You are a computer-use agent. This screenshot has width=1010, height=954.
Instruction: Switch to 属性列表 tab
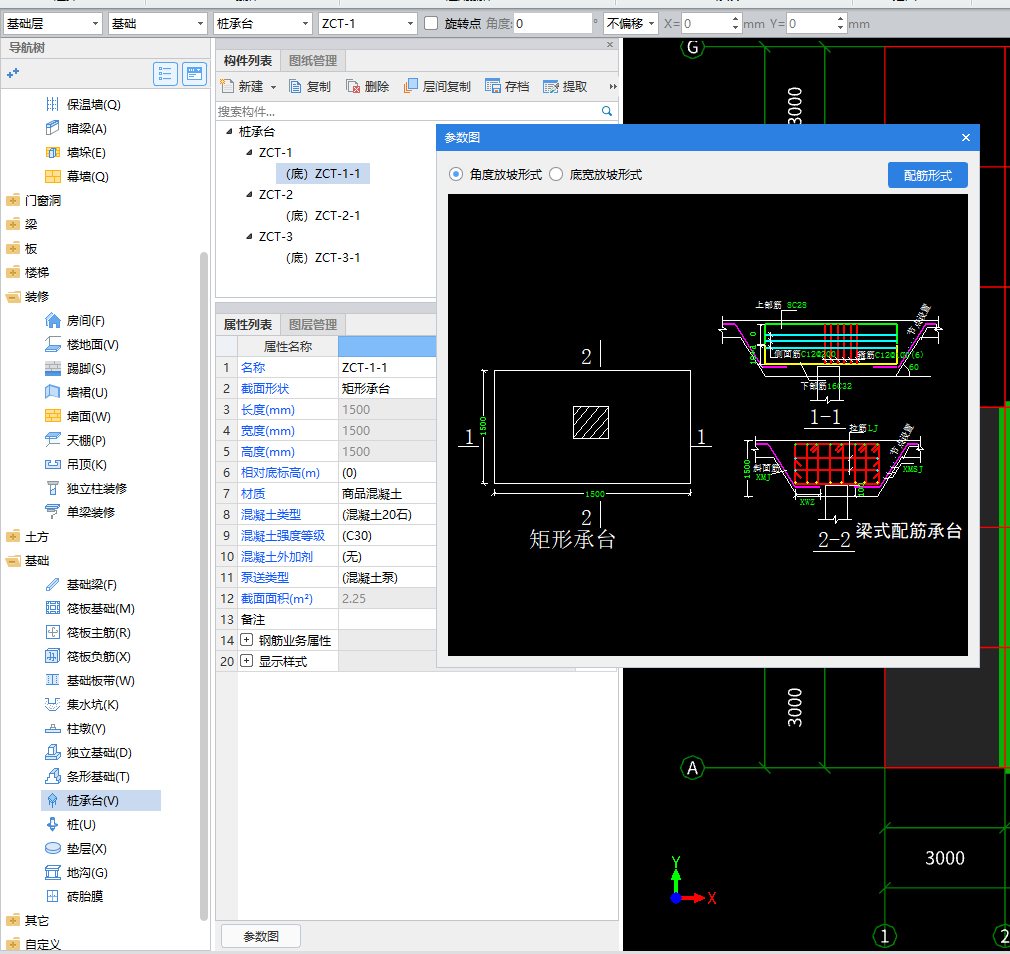coord(248,325)
